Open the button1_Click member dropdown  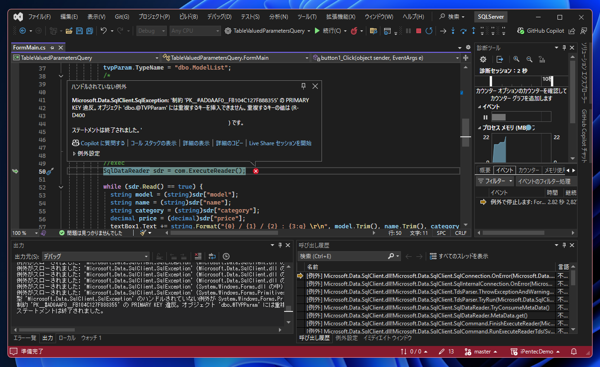pos(386,58)
